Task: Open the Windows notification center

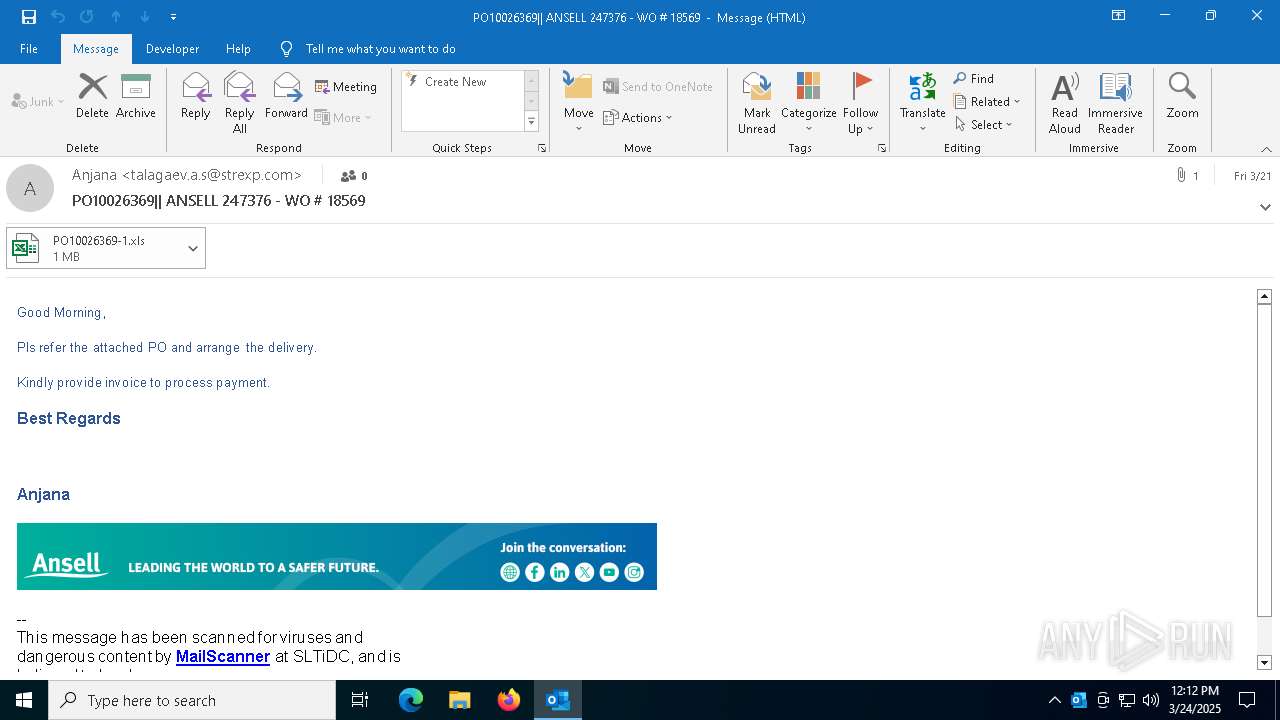Action: 1247,700
